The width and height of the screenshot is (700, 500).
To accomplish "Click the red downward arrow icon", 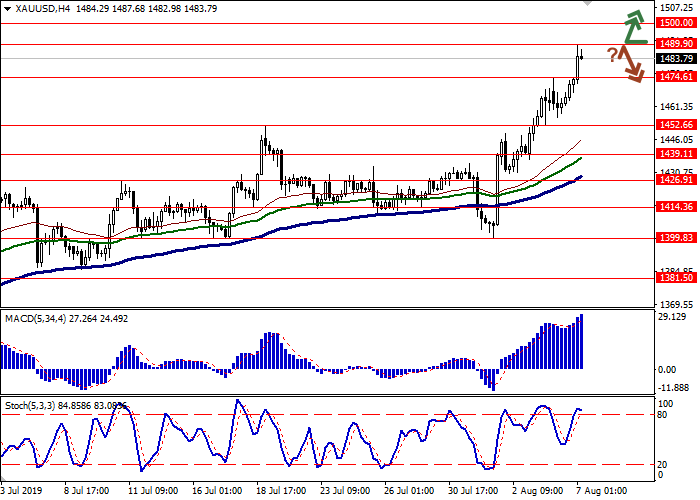I will 631,64.
